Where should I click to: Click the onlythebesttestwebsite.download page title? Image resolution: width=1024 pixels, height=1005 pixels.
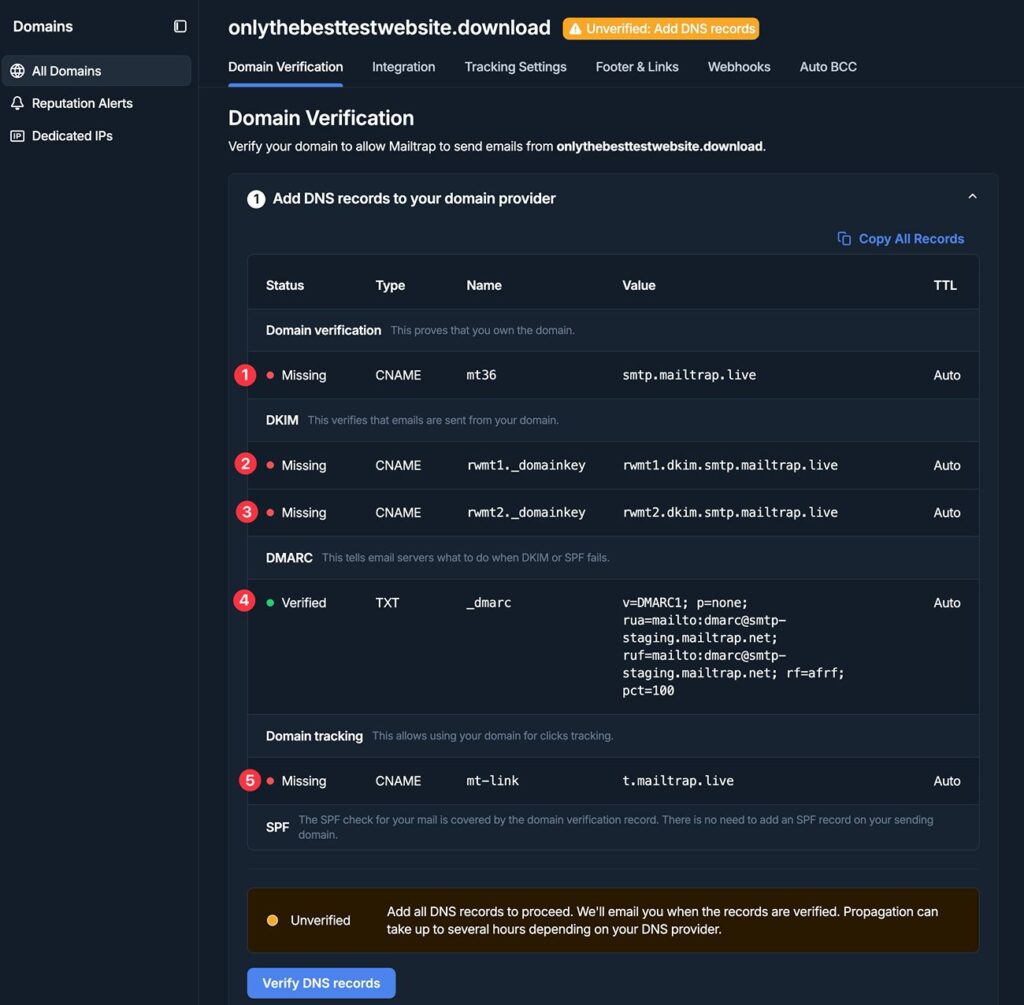tap(389, 27)
